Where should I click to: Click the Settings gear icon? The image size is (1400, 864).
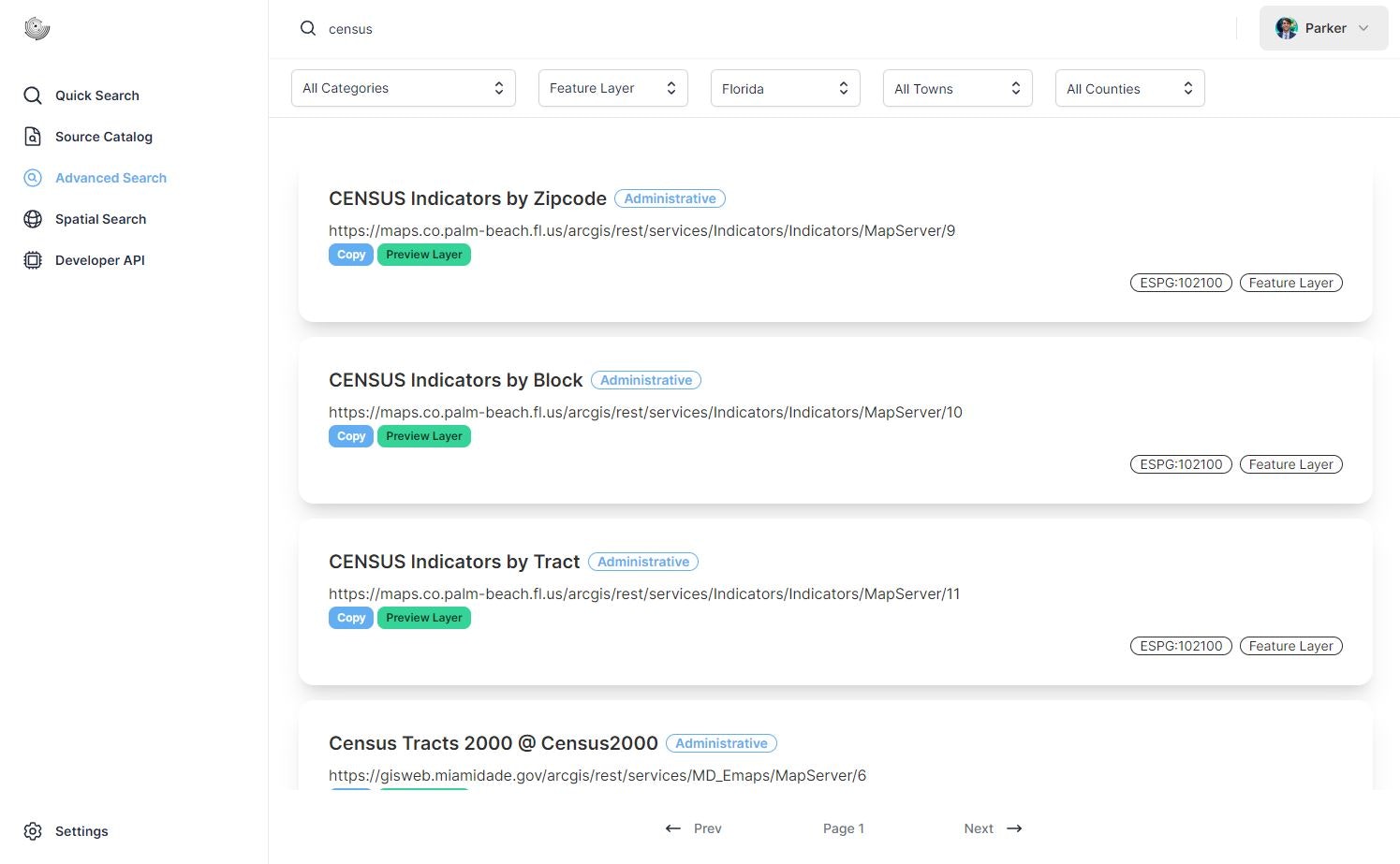click(x=33, y=831)
